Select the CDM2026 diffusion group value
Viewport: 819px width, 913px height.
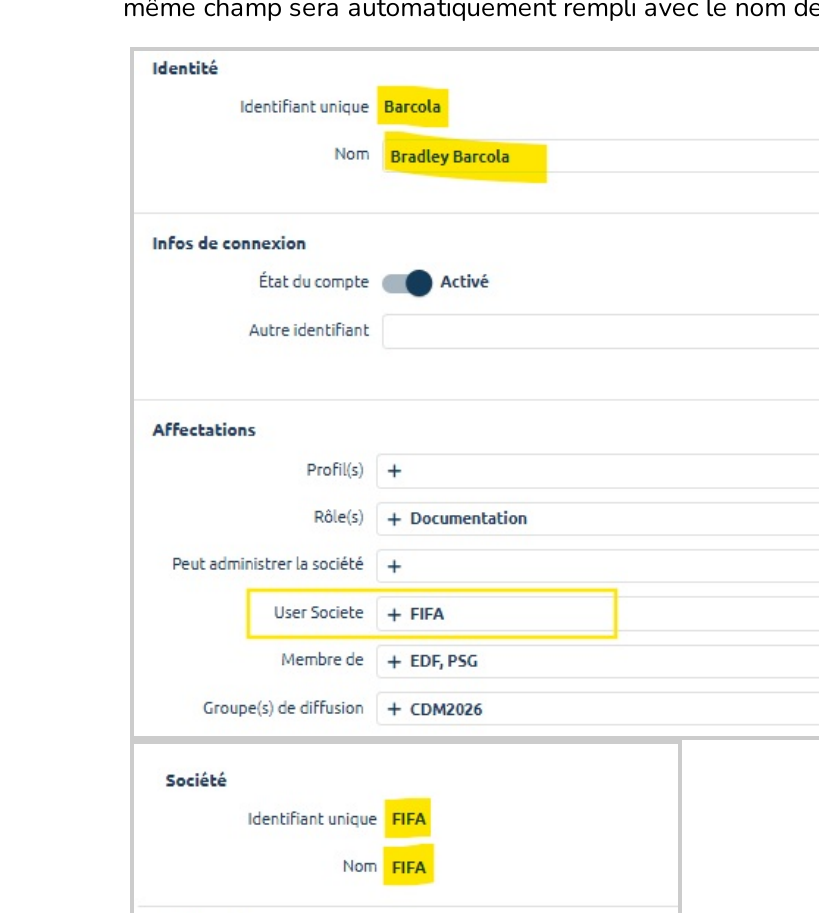446,709
